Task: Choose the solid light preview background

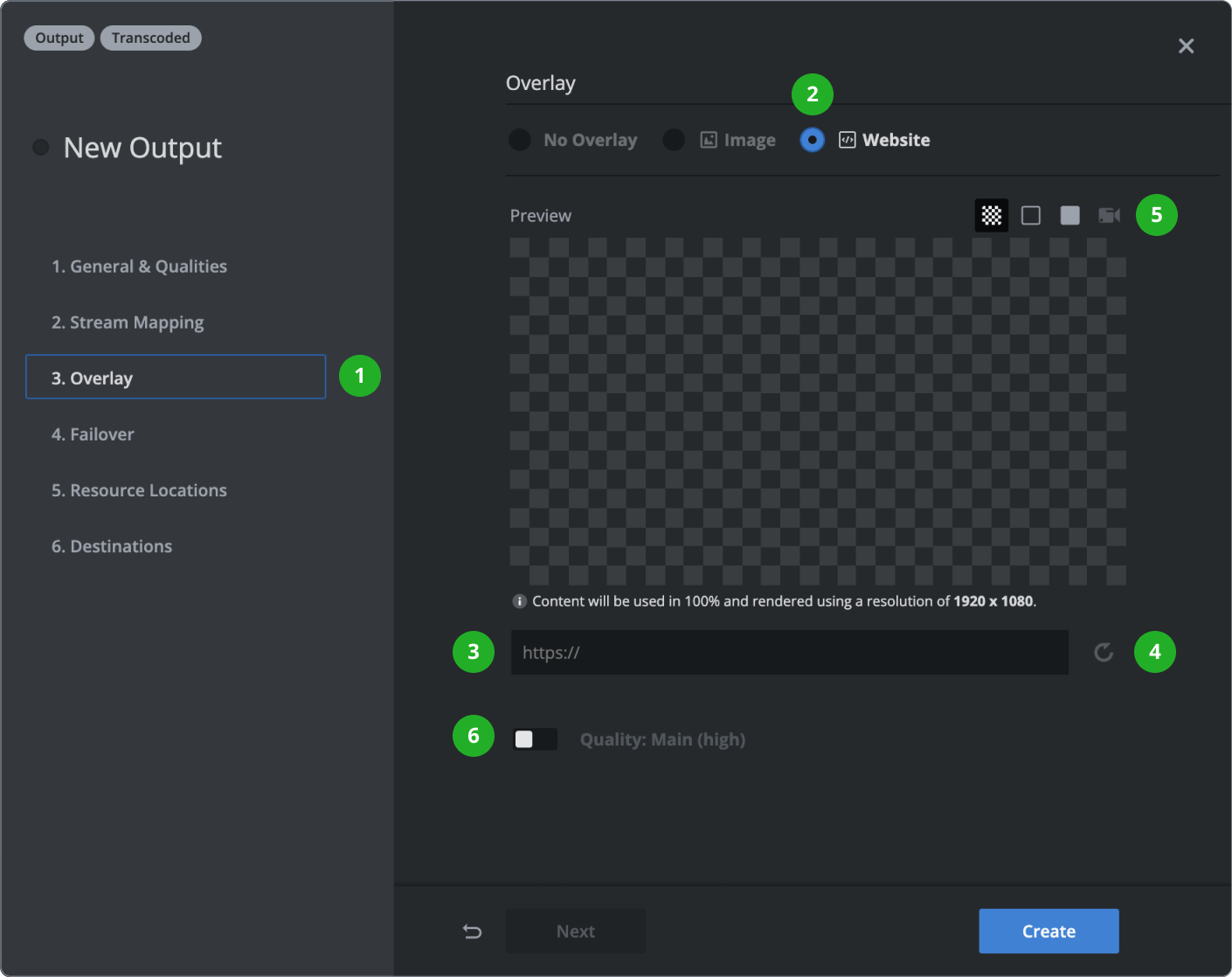Action: pos(1069,215)
